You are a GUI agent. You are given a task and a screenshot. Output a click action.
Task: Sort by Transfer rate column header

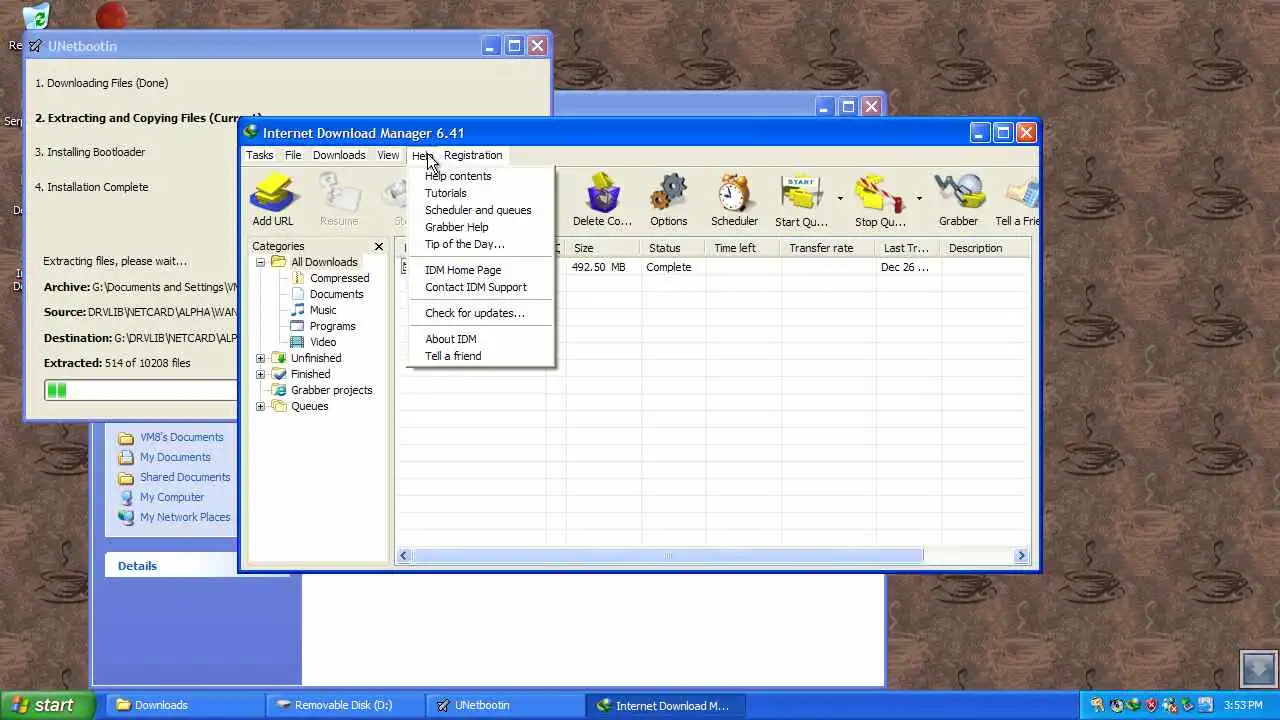coord(828,248)
